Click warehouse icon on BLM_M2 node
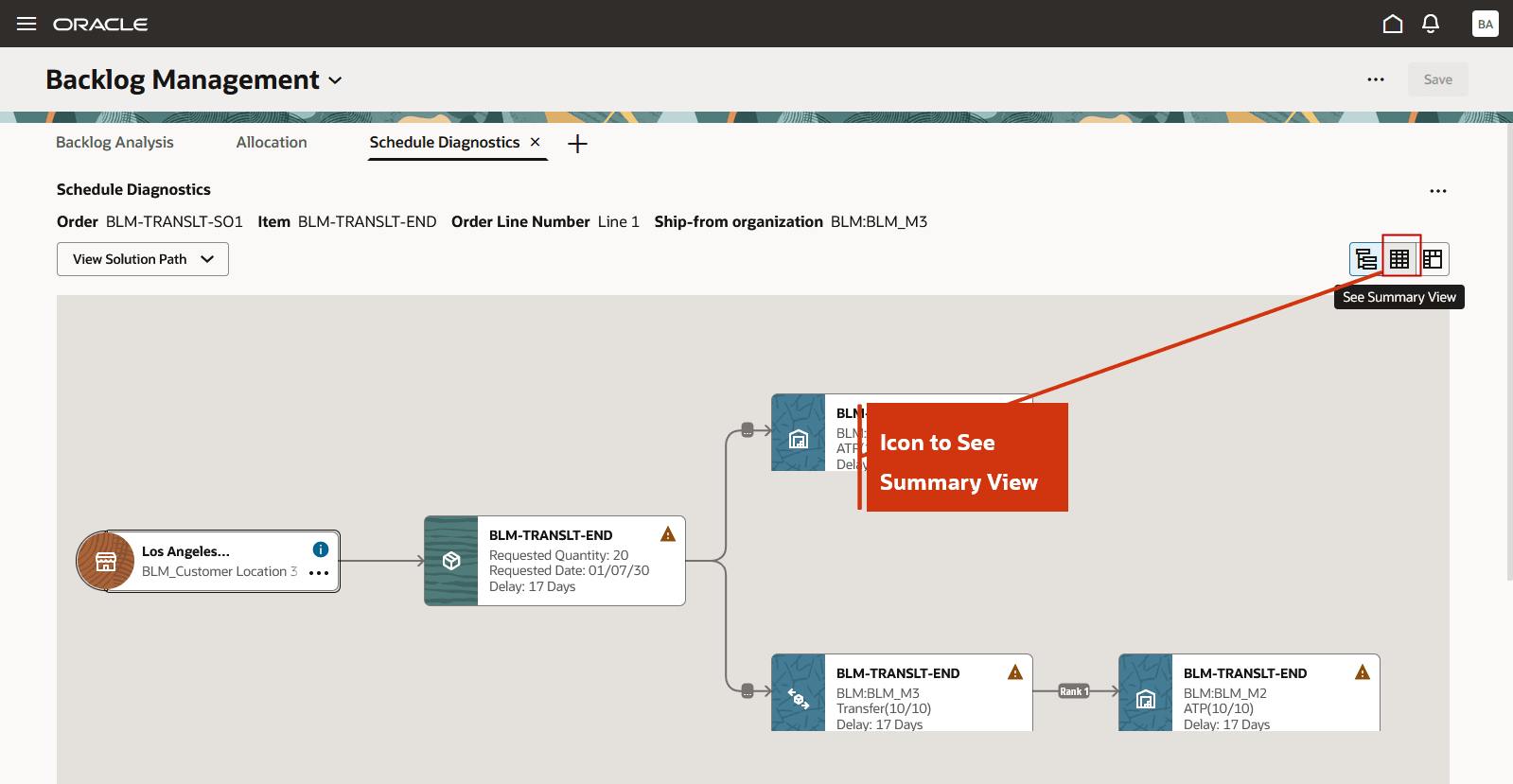The image size is (1513, 784). [x=1146, y=699]
